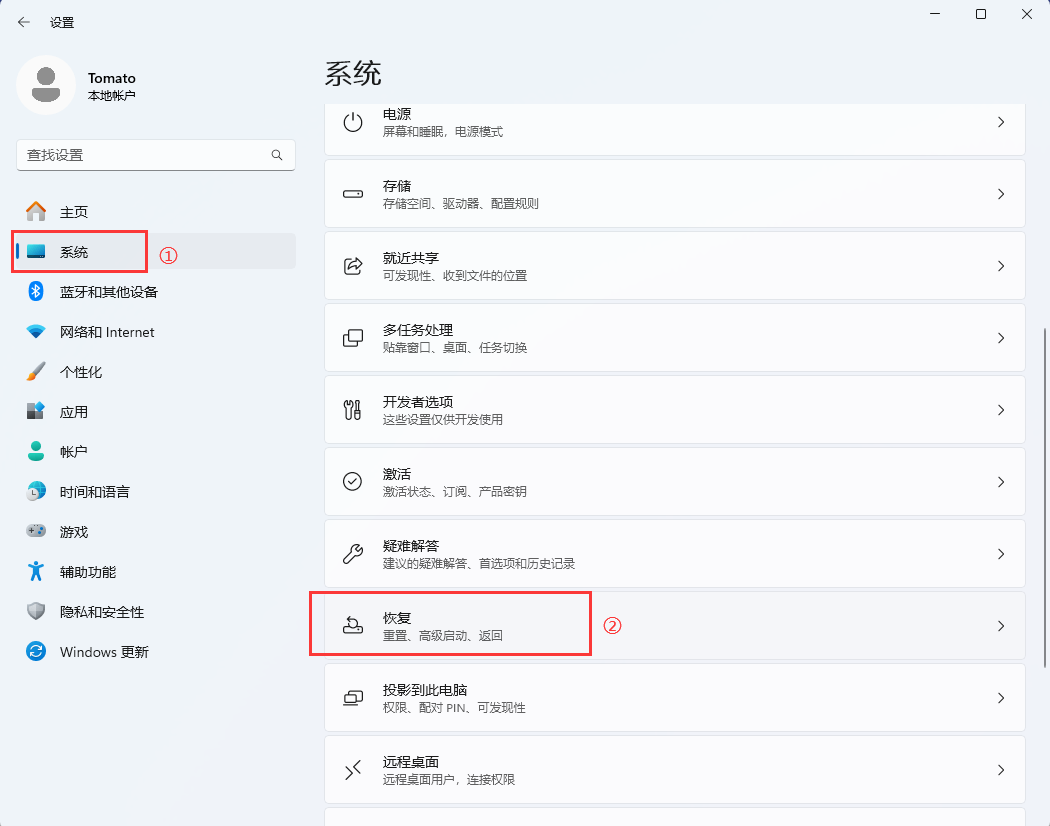Expand the 电源 row chevron

coord(1000,122)
